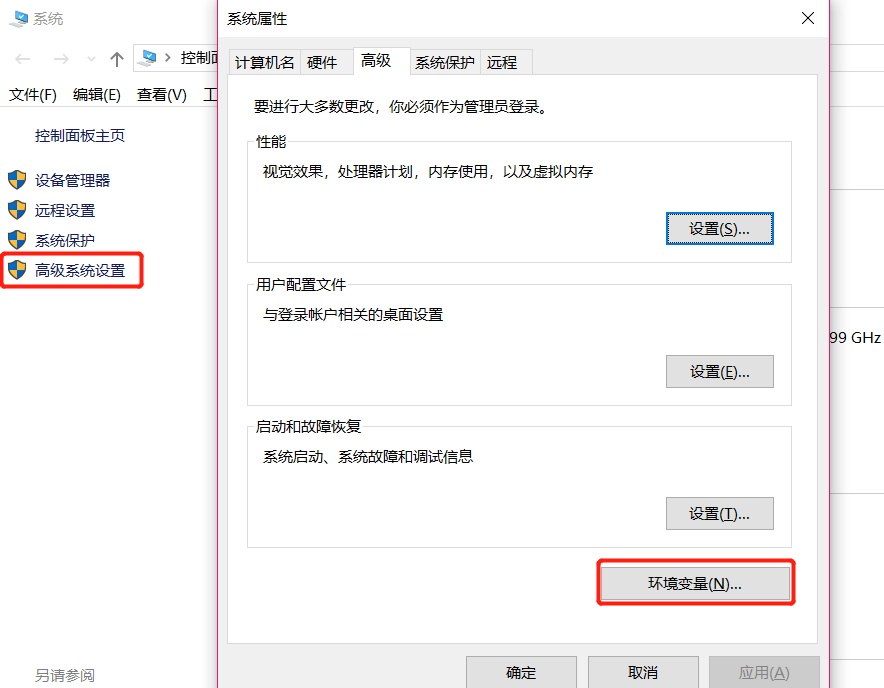This screenshot has height=688, width=884.
Task: Switch to the 系统保护 tab
Action: 444,61
